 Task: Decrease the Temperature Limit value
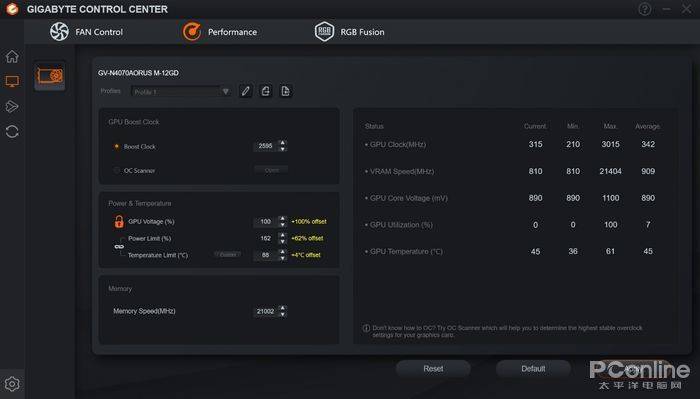[x=282, y=258]
